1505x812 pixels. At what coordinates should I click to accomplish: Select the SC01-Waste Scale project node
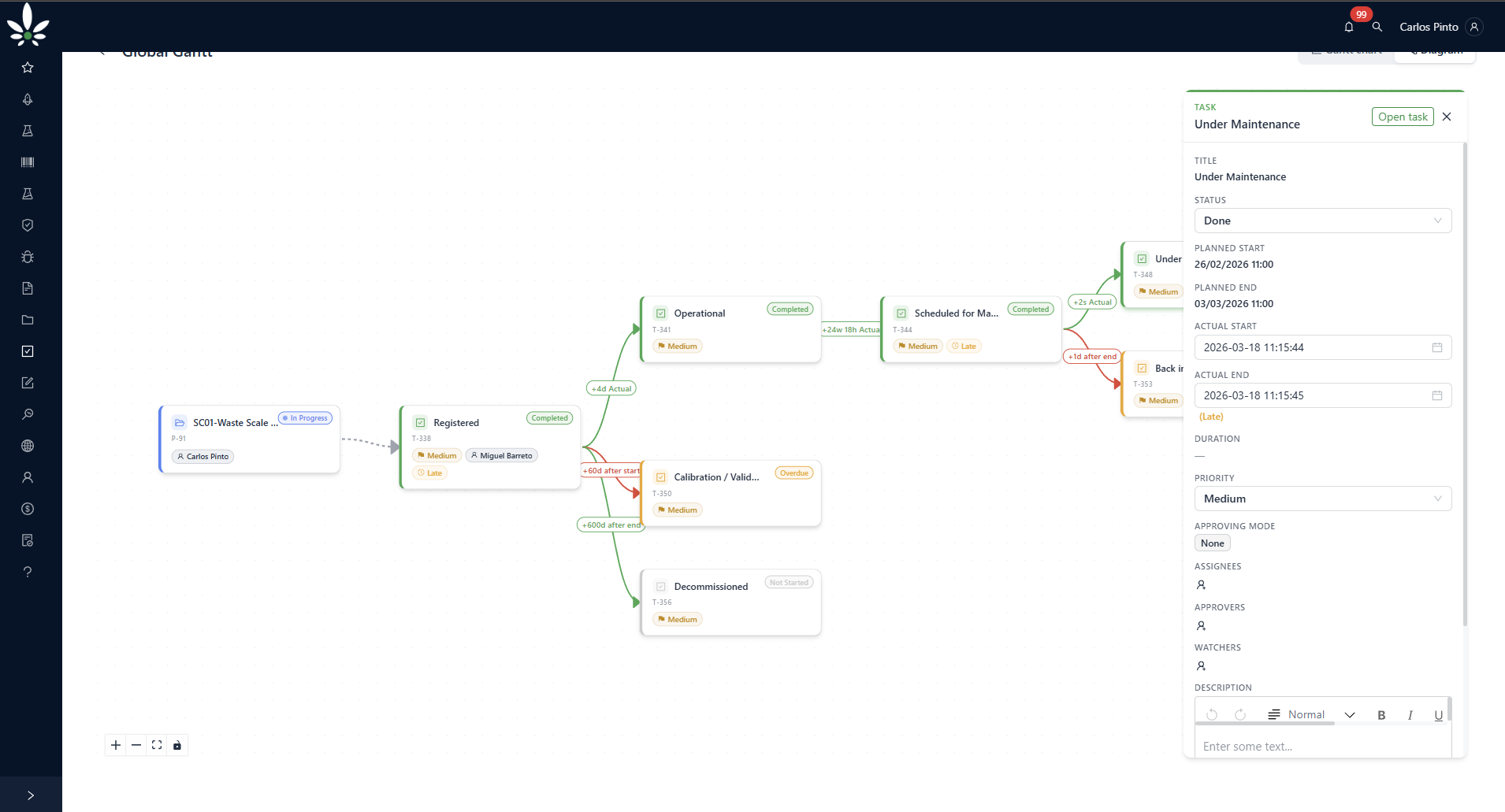tap(250, 439)
